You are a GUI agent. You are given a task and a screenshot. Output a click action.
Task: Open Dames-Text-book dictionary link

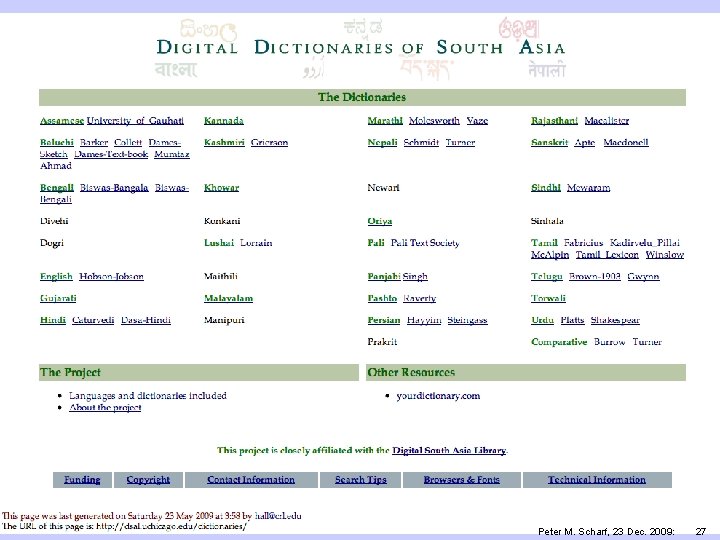(111, 154)
